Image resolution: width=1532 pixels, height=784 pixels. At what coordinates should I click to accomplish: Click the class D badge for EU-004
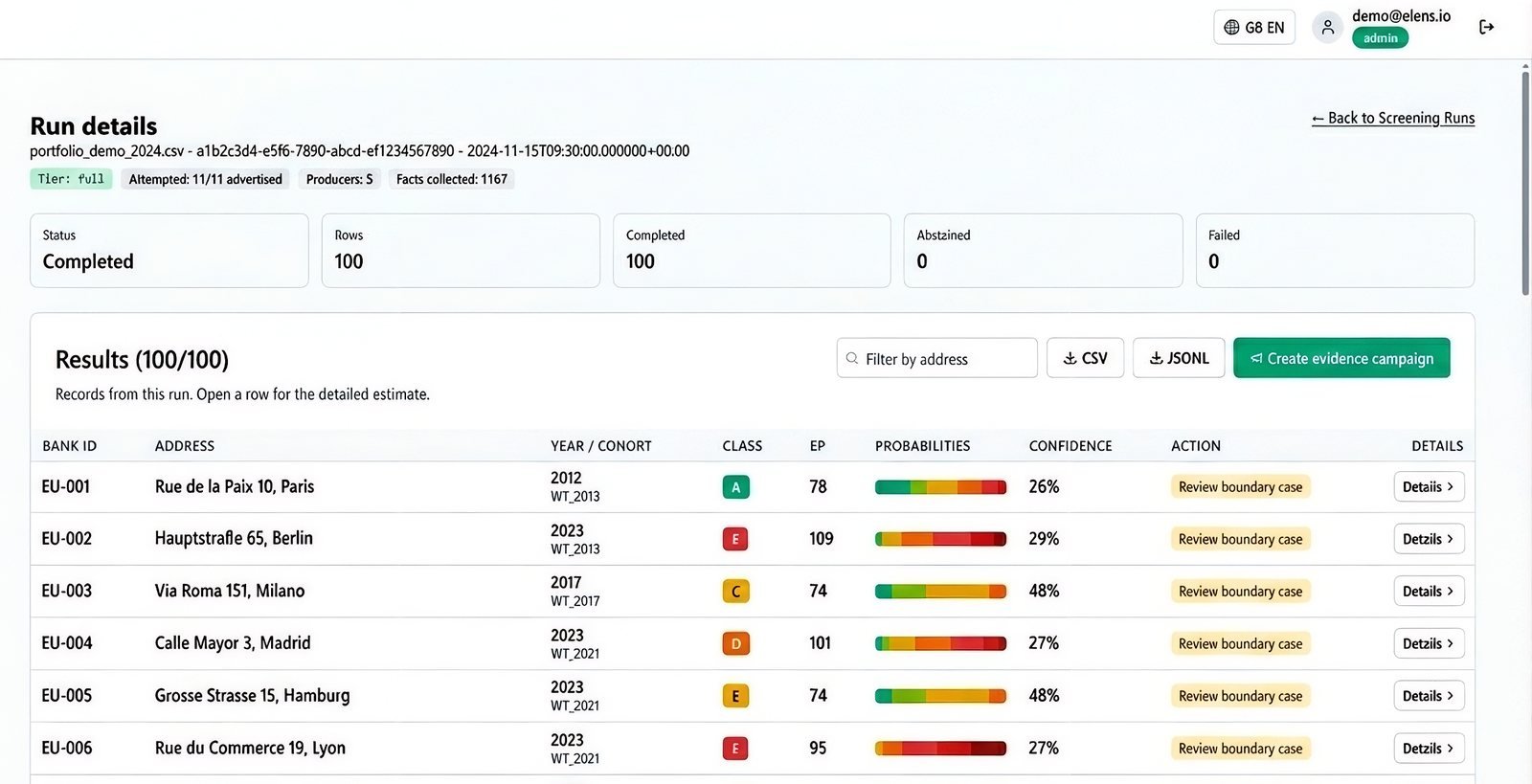click(735, 644)
